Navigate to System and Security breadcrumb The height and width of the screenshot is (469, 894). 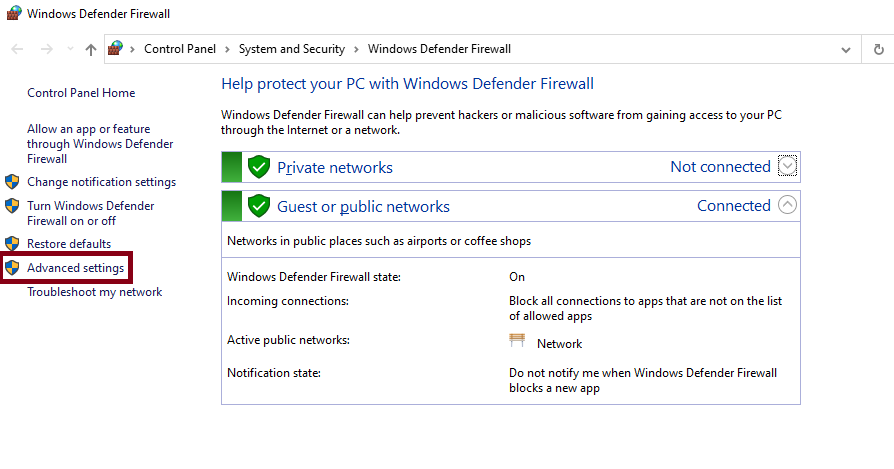click(292, 49)
